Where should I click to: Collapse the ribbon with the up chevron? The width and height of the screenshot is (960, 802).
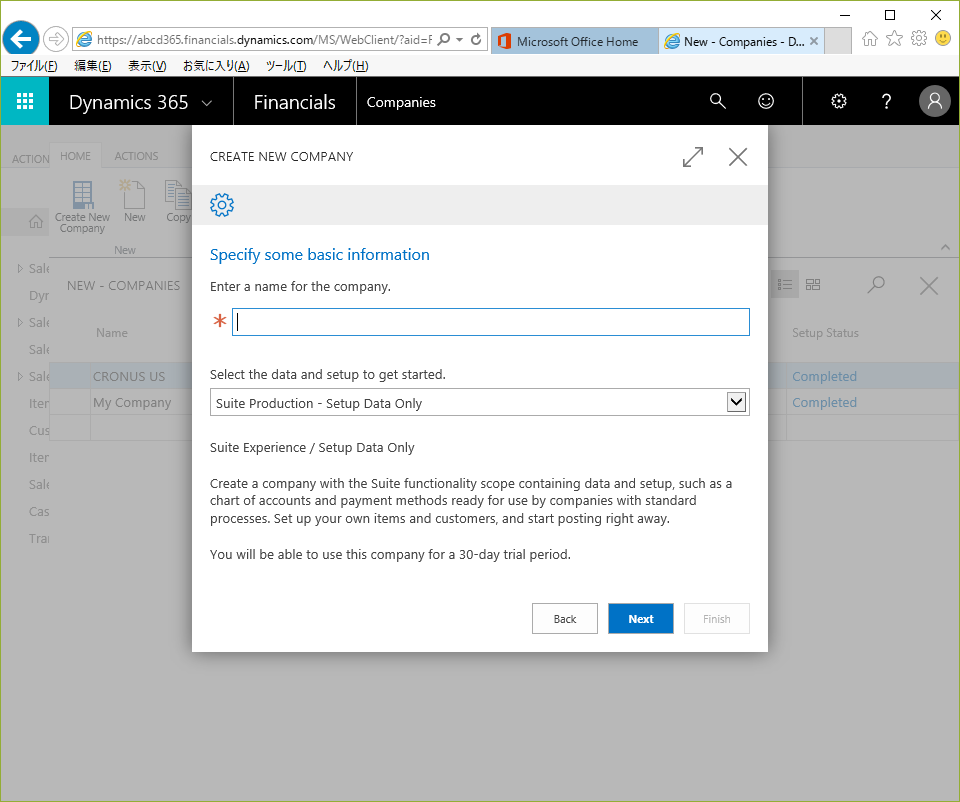coord(945,247)
